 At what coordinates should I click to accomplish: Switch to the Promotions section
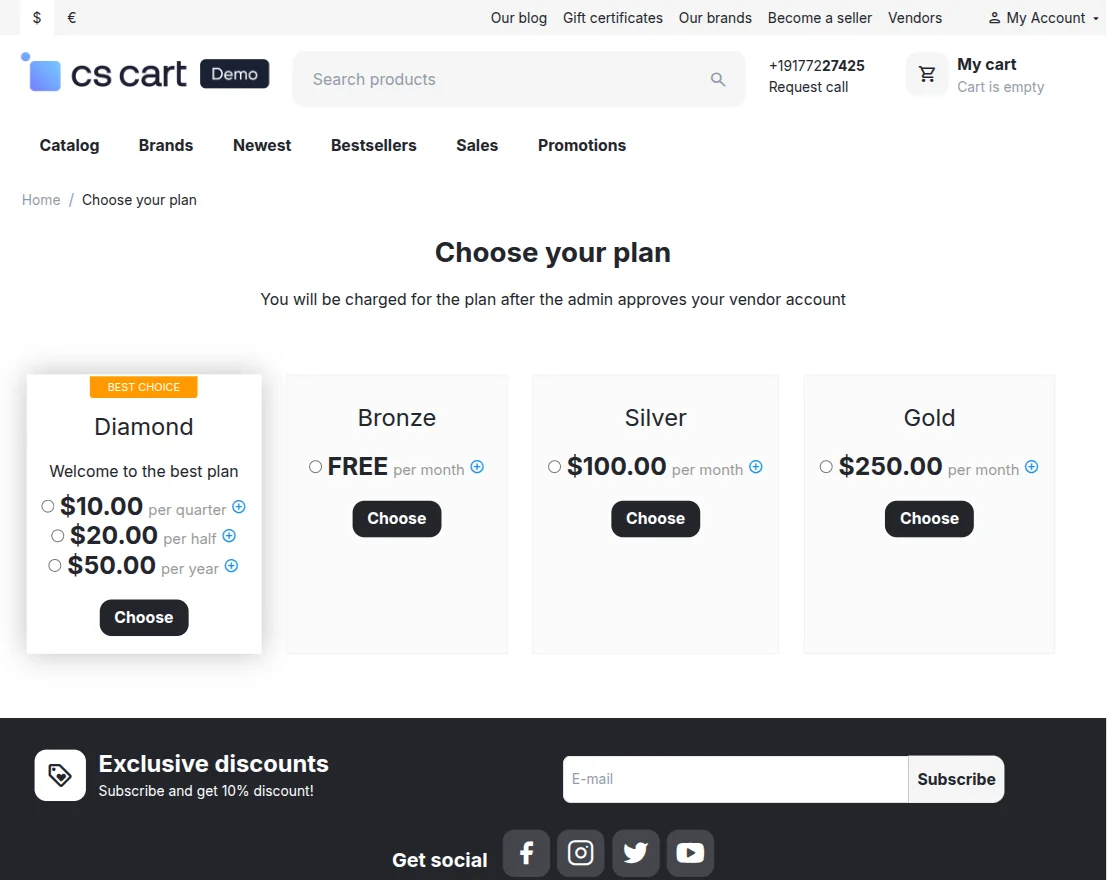(581, 145)
